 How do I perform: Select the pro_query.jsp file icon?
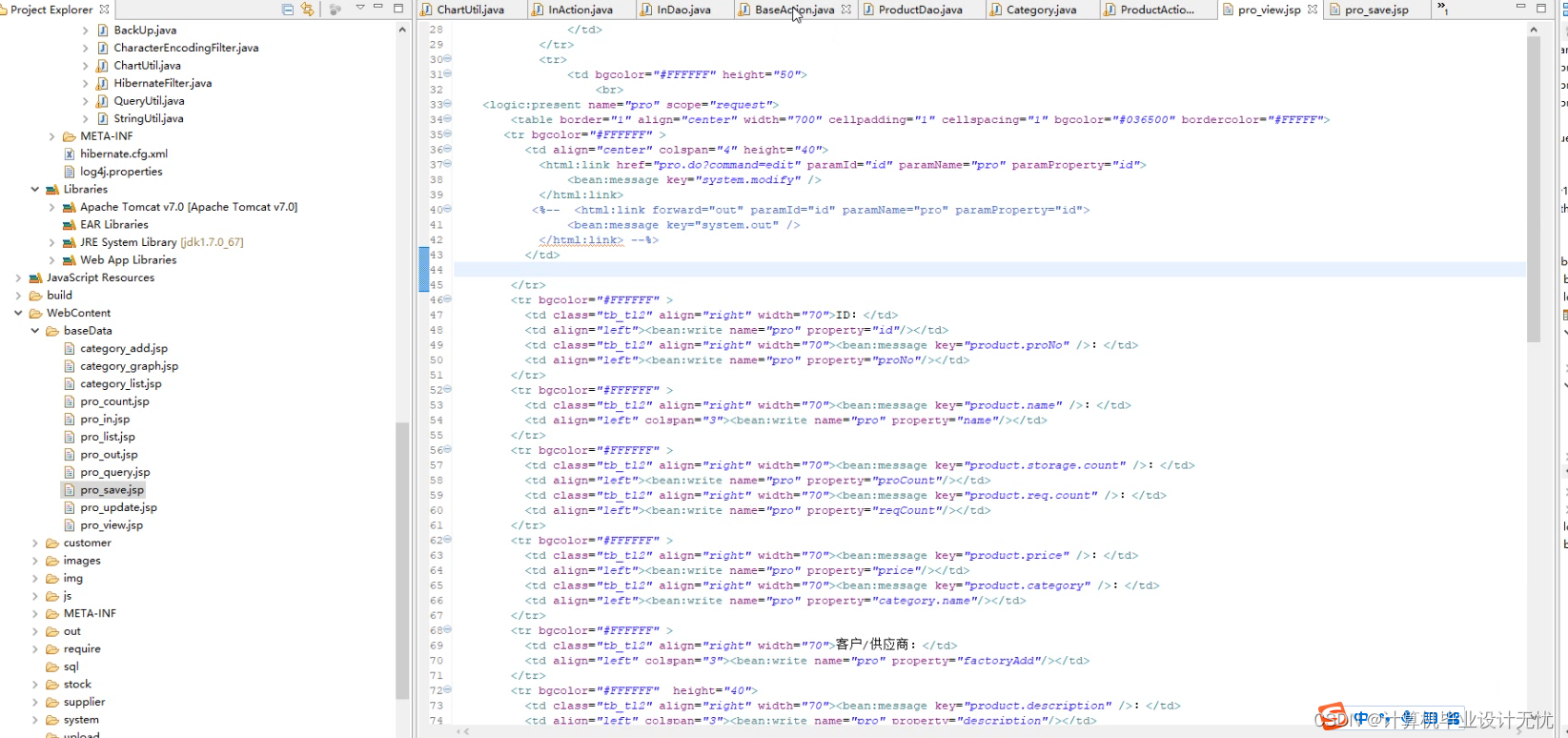pos(69,472)
